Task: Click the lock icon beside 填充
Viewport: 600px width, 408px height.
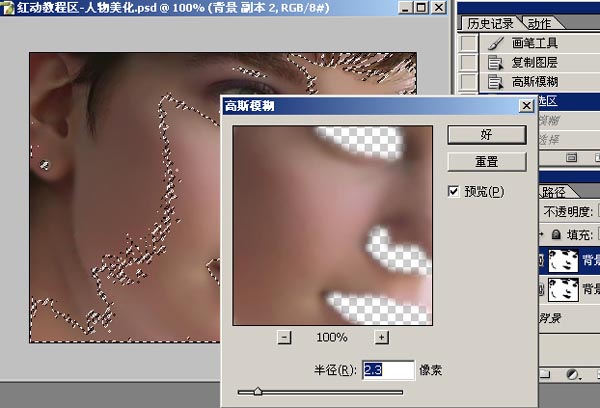Action: (x=556, y=233)
